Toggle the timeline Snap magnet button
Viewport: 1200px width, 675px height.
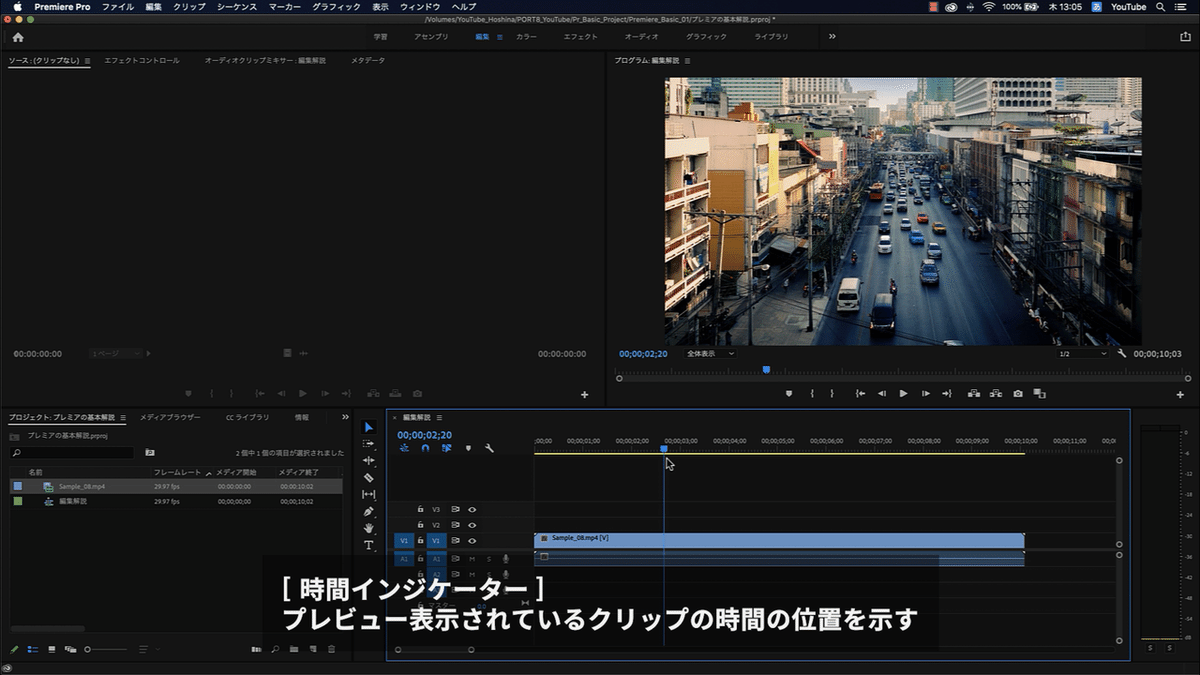click(425, 448)
